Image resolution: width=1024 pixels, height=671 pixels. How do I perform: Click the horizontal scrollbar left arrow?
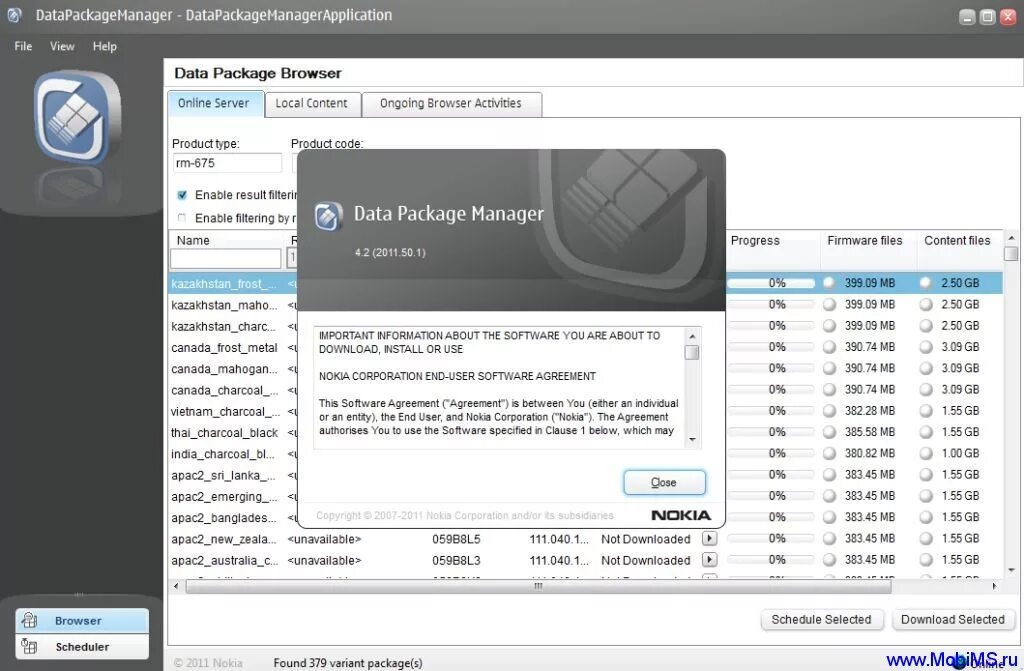(x=176, y=586)
